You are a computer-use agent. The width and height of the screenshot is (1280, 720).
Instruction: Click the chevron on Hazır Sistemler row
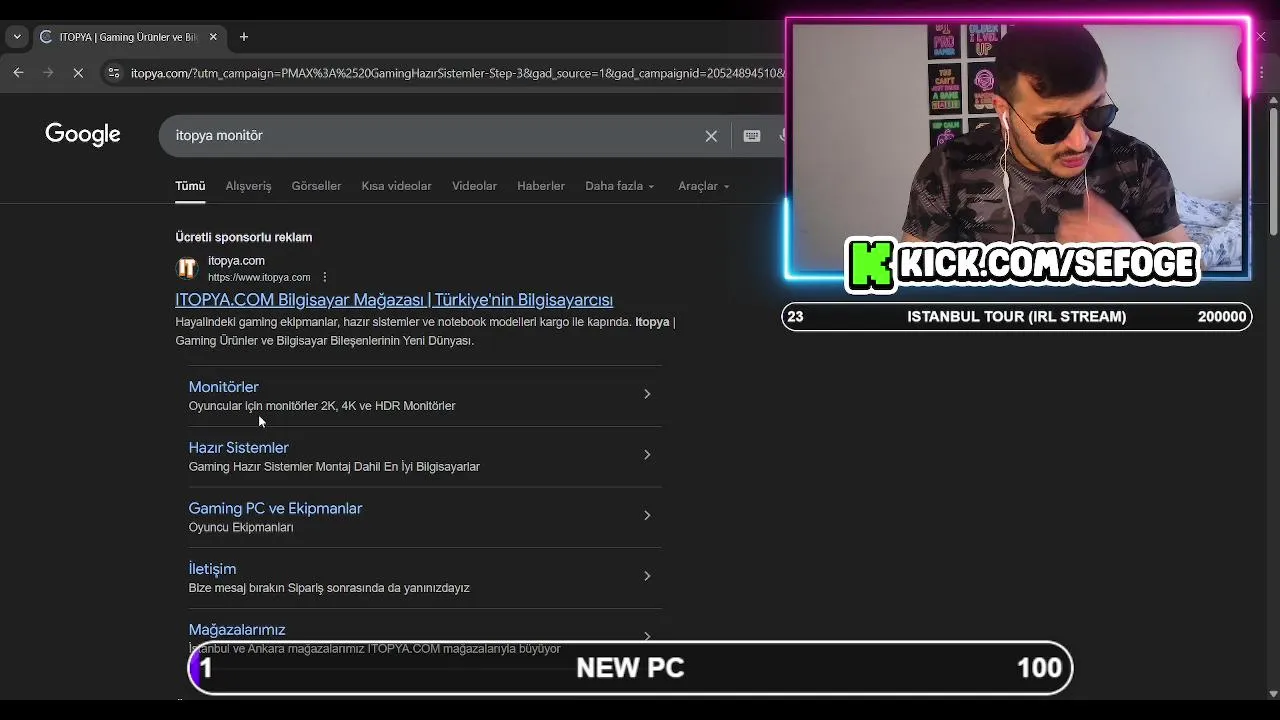point(647,455)
